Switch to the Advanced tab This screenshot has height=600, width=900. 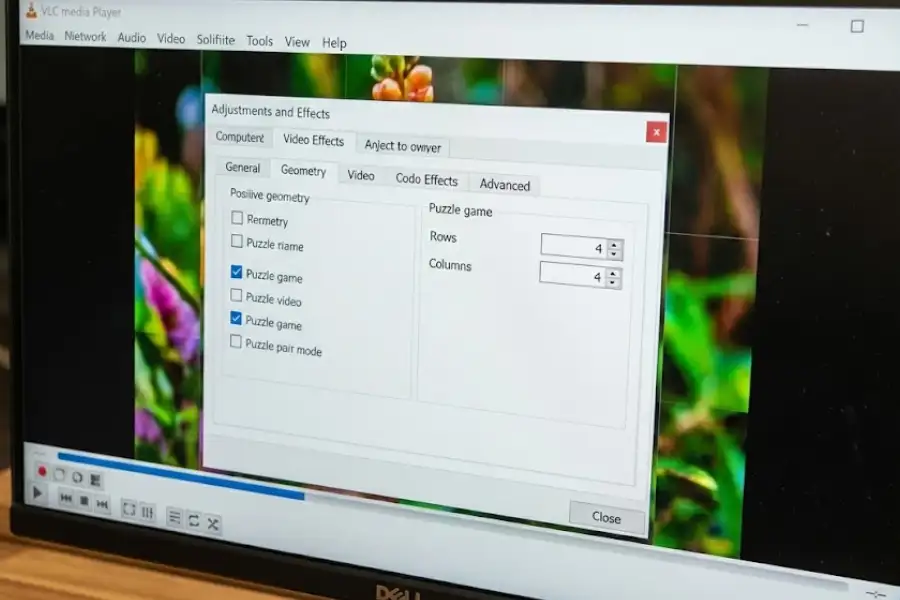click(504, 185)
